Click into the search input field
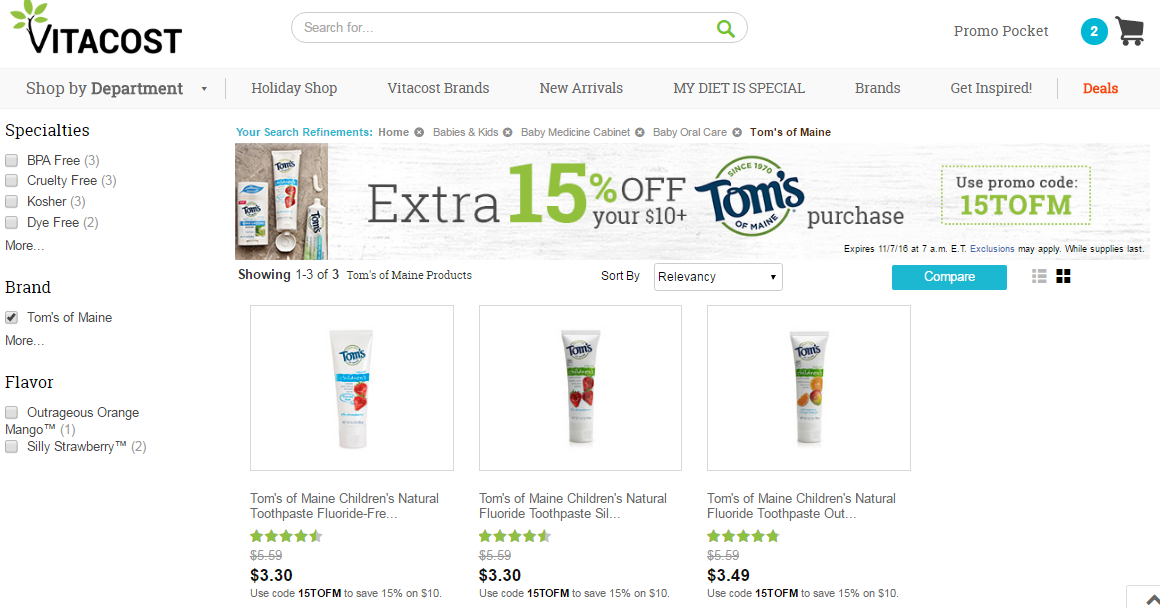Image resolution: width=1160 pixels, height=608 pixels. pyautogui.click(x=500, y=28)
